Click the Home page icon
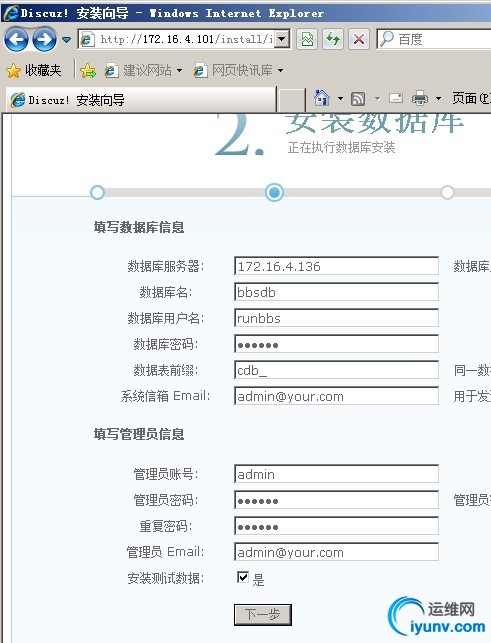Image resolution: width=491 pixels, height=643 pixels. [x=322, y=98]
